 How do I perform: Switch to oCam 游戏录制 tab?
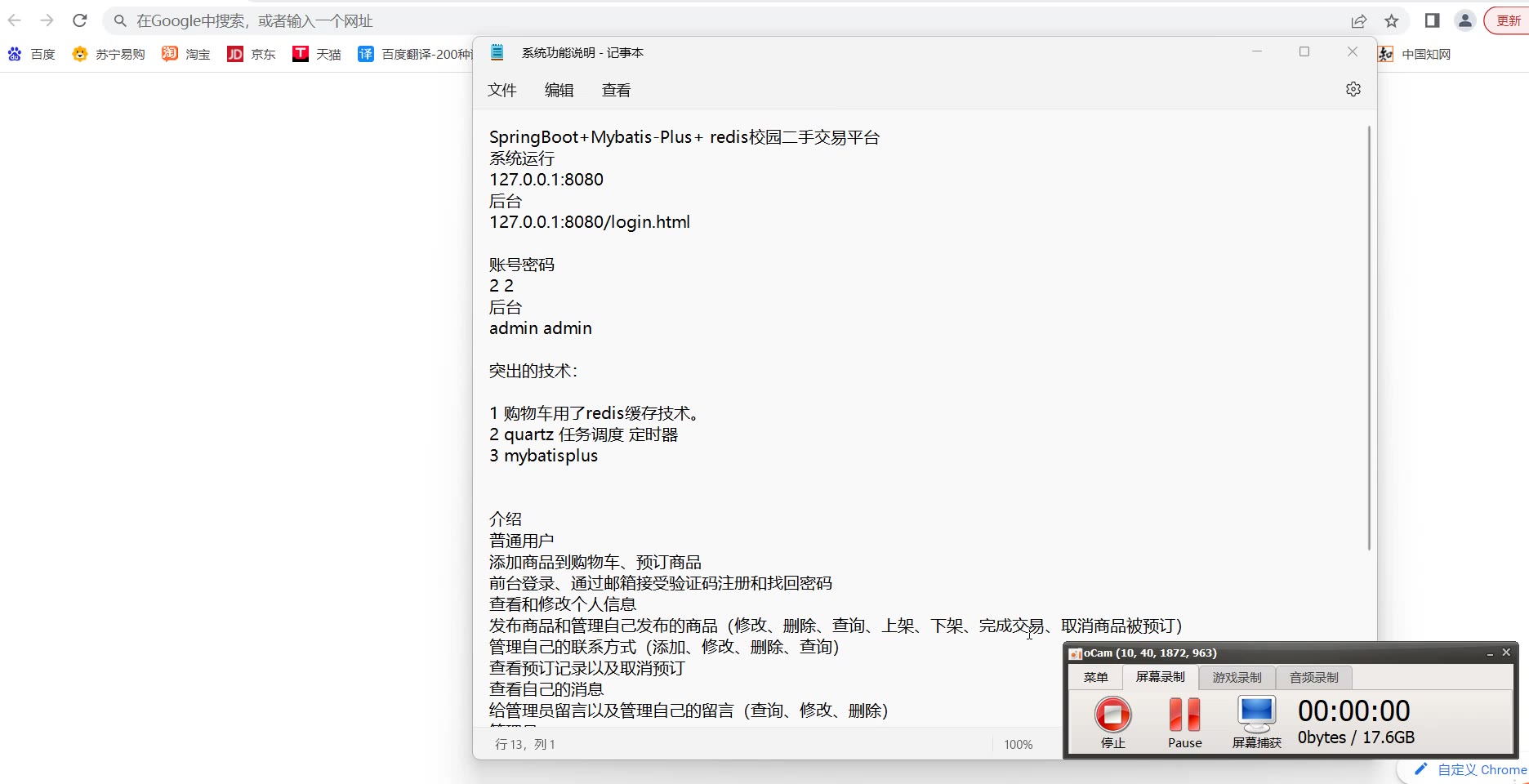pyautogui.click(x=1237, y=678)
